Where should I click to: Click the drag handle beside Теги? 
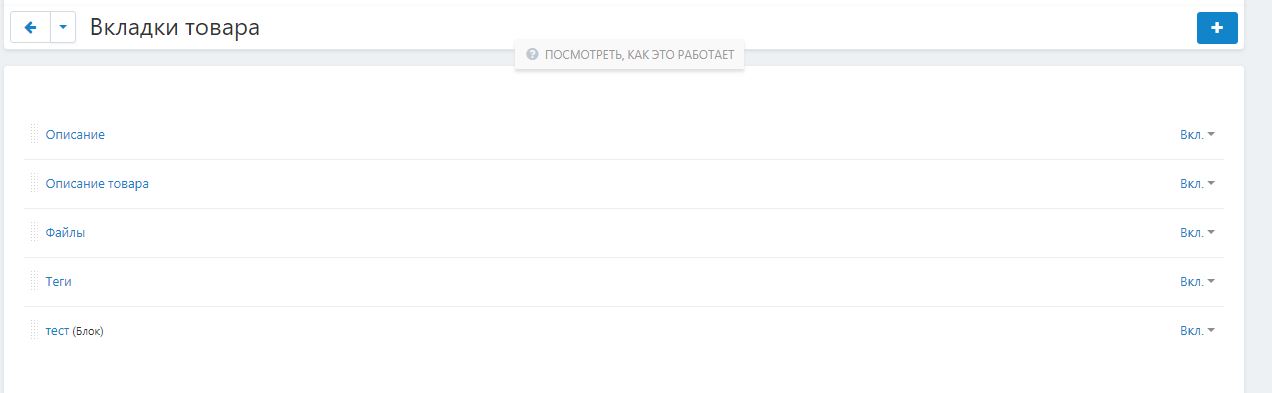click(34, 281)
